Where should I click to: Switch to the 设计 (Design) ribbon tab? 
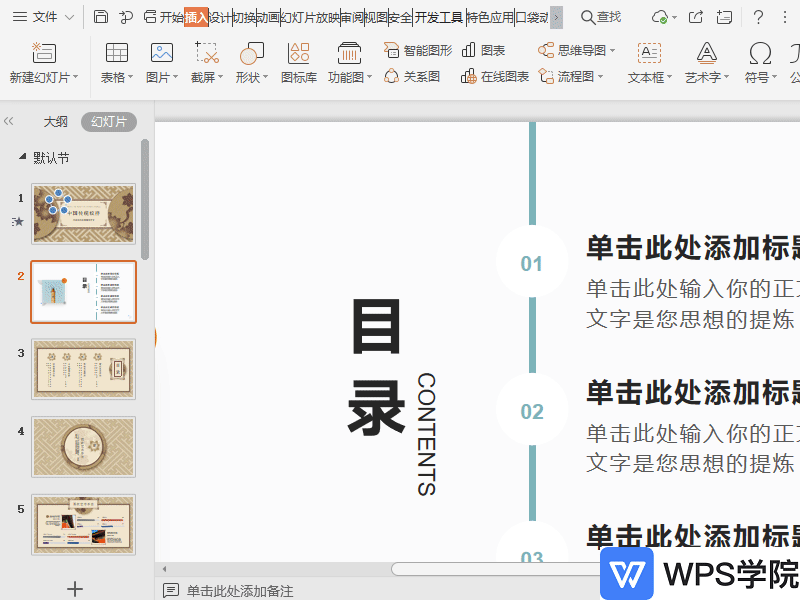click(221, 17)
